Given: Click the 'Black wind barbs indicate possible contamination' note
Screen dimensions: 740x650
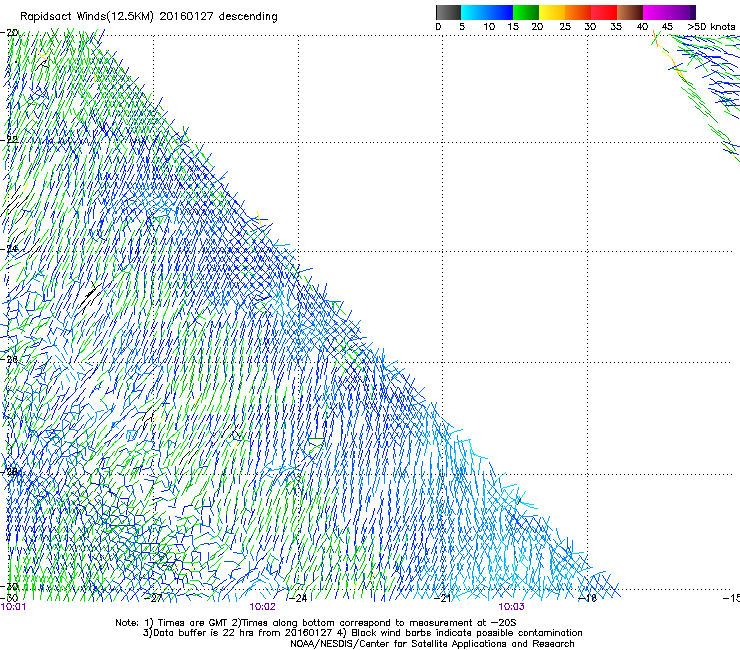Looking at the screenshot, I should pyautogui.click(x=460, y=633).
